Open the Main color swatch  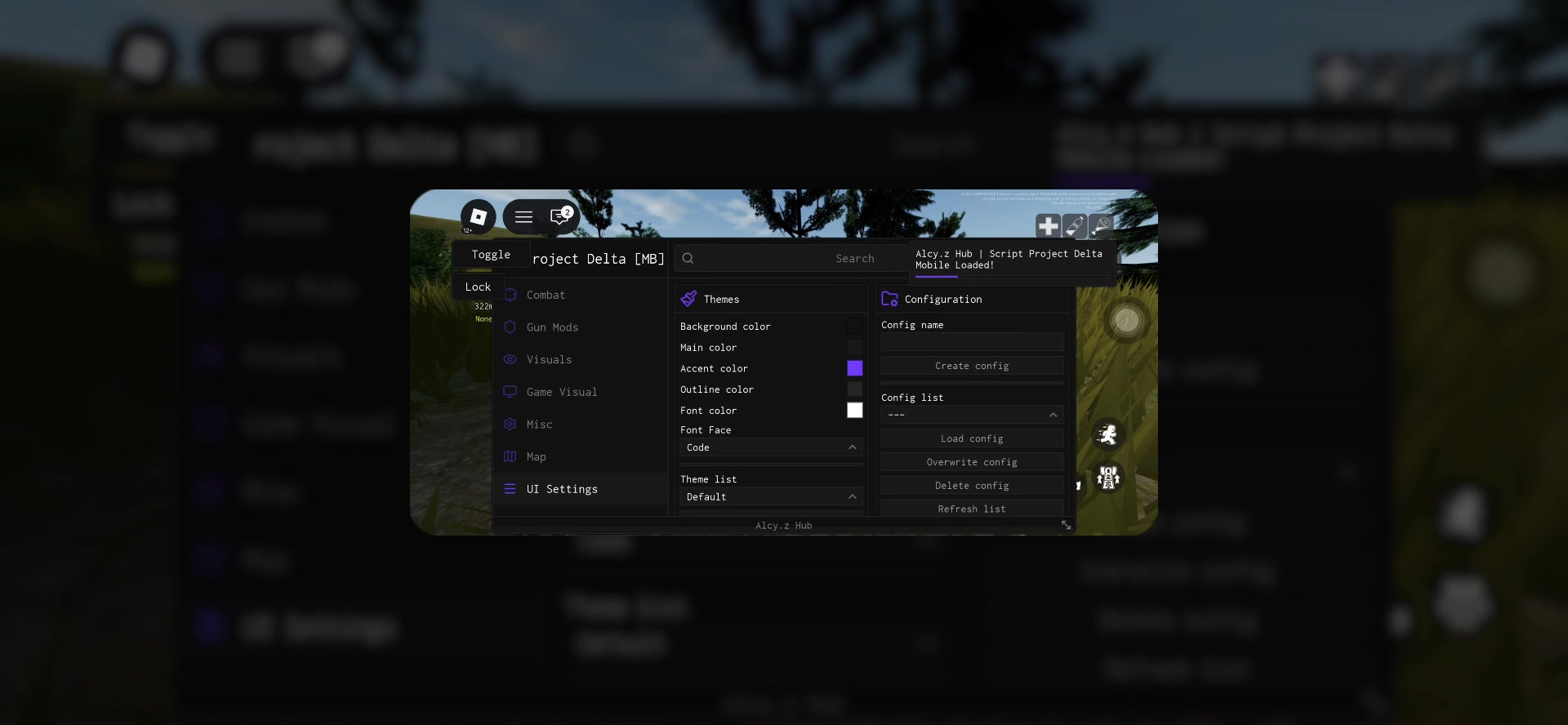855,347
